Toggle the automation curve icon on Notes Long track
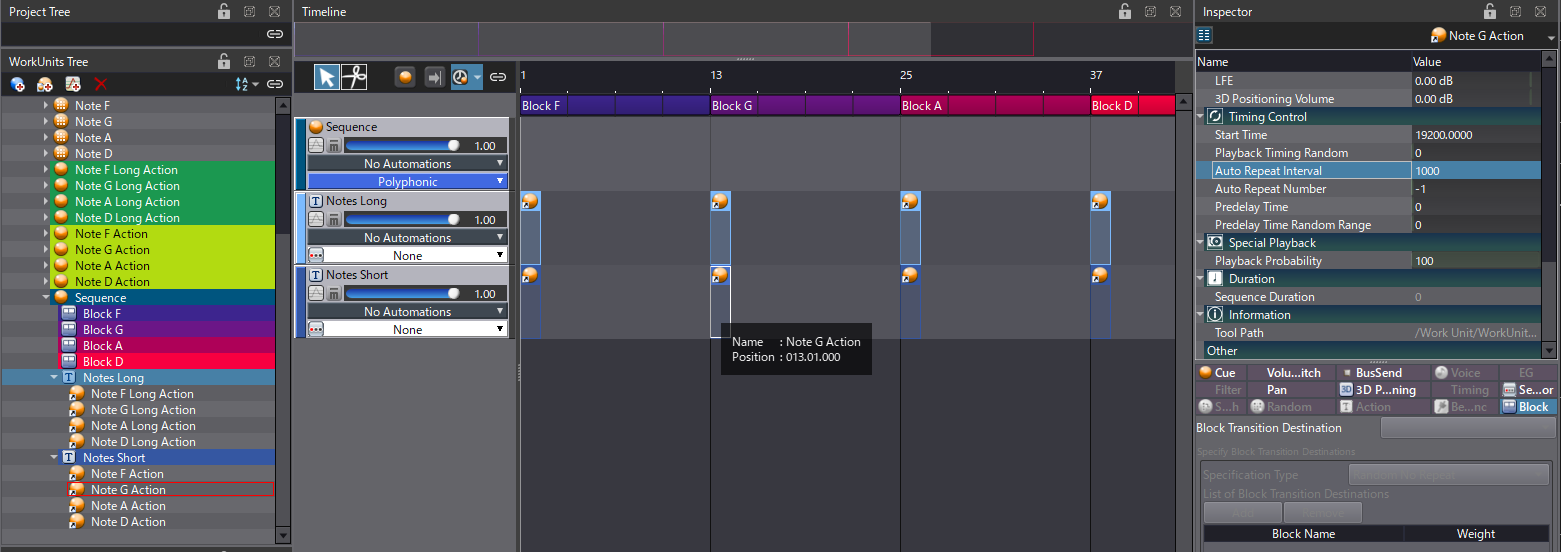Viewport: 1561px width, 552px height. click(x=316, y=219)
